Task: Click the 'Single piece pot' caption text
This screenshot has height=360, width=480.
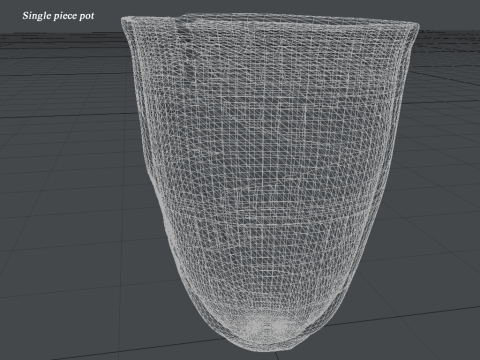Action: coord(58,16)
